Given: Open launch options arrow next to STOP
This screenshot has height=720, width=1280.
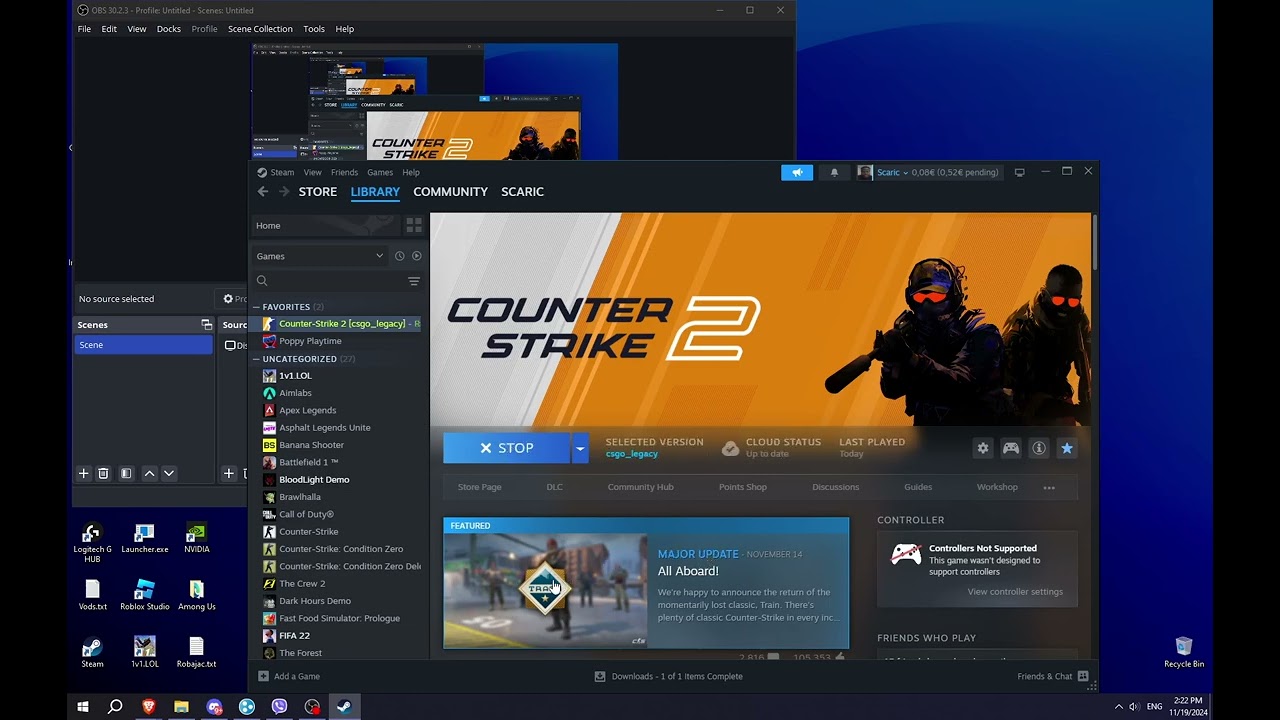Looking at the screenshot, I should [x=579, y=448].
